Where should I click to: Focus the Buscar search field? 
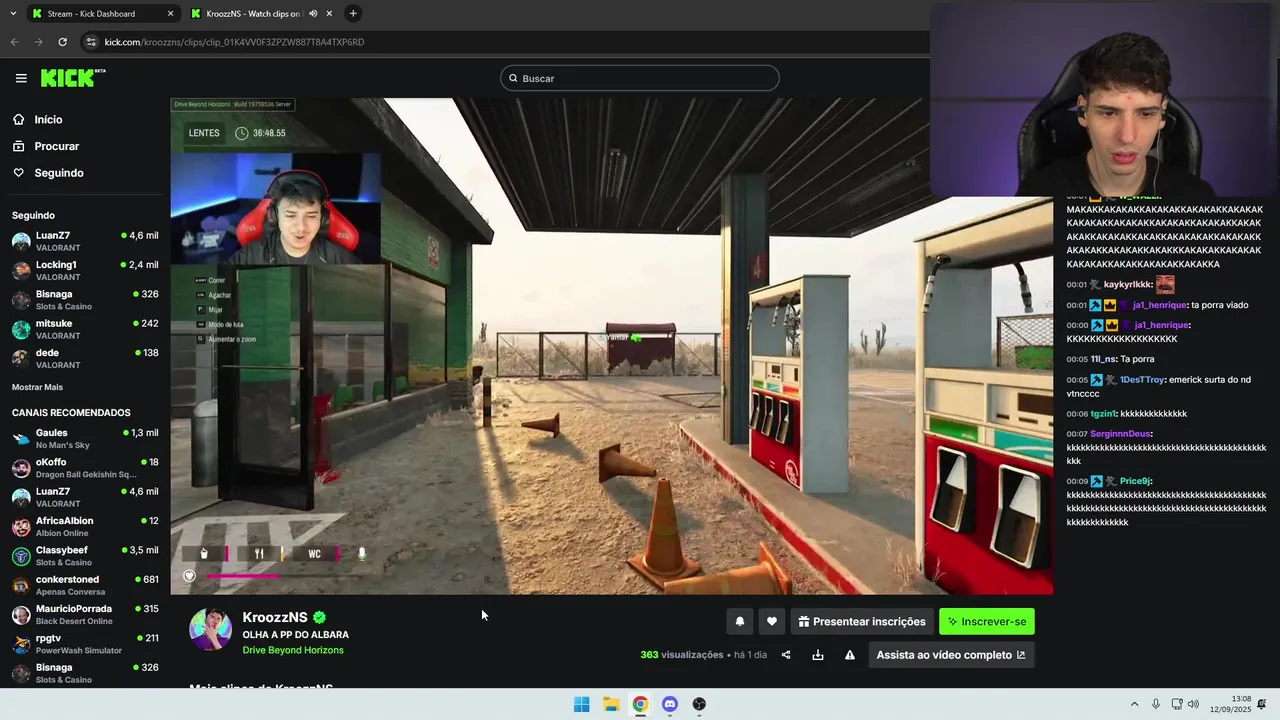[640, 78]
